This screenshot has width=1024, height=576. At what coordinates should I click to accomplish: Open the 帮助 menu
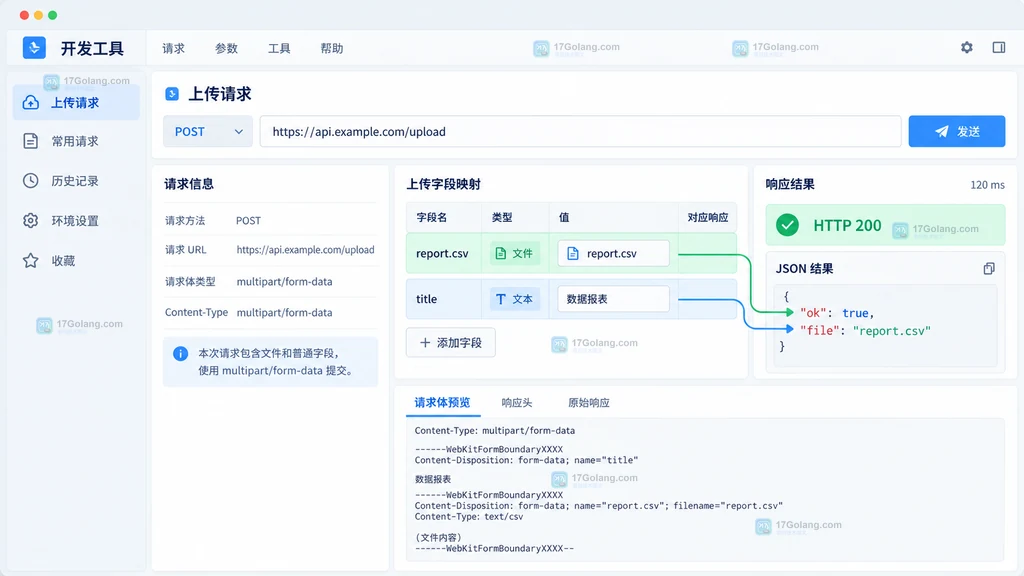click(332, 48)
